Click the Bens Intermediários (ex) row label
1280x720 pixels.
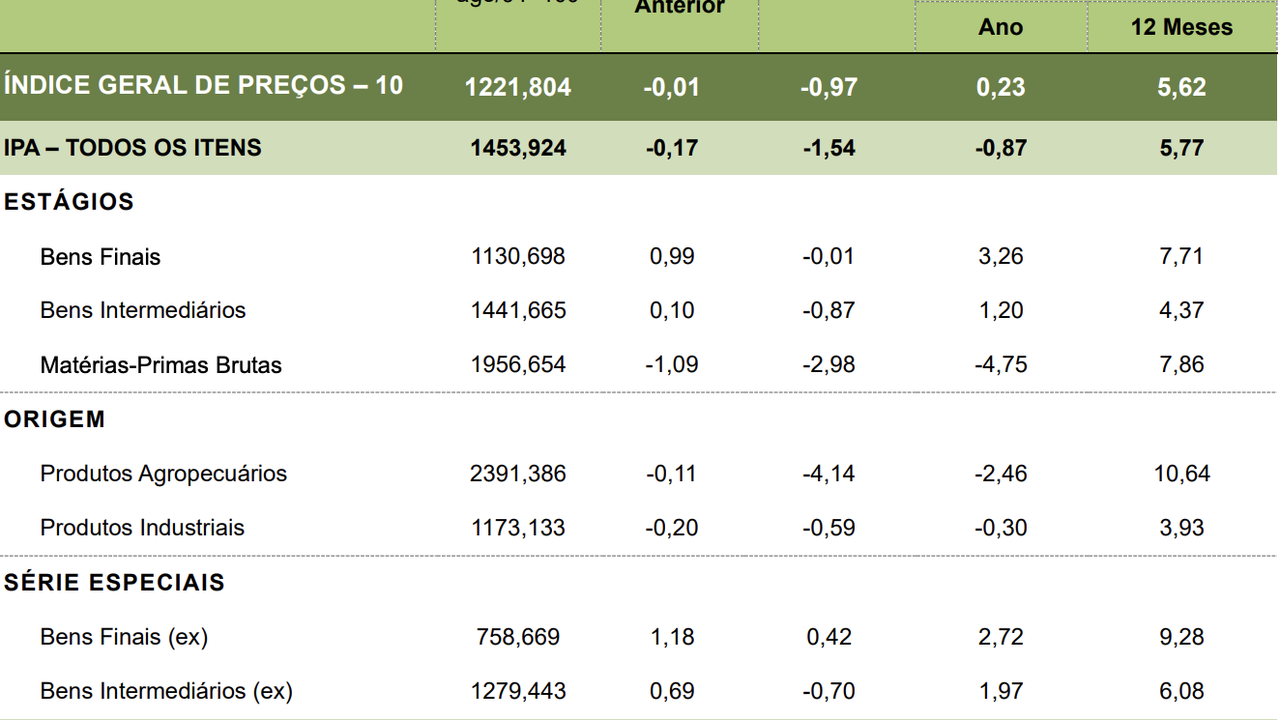[166, 691]
